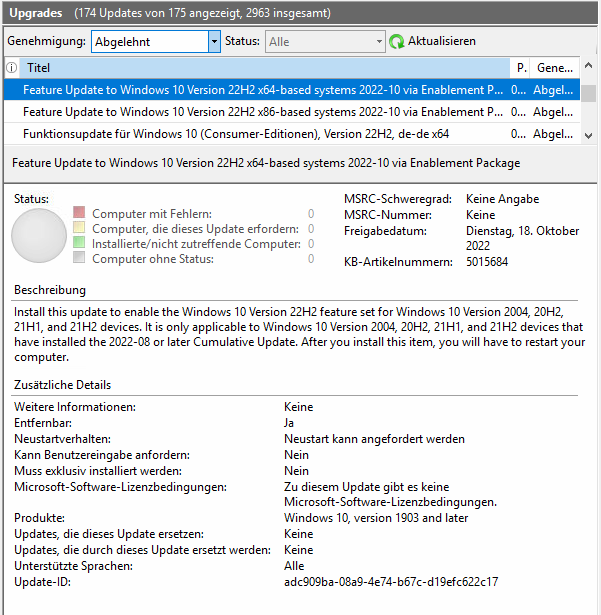The width and height of the screenshot is (601, 615).
Task: Click the Update-ID value adc909ba-08a9-4e74-b67c-d19efc622c17
Action: pyautogui.click(x=391, y=582)
